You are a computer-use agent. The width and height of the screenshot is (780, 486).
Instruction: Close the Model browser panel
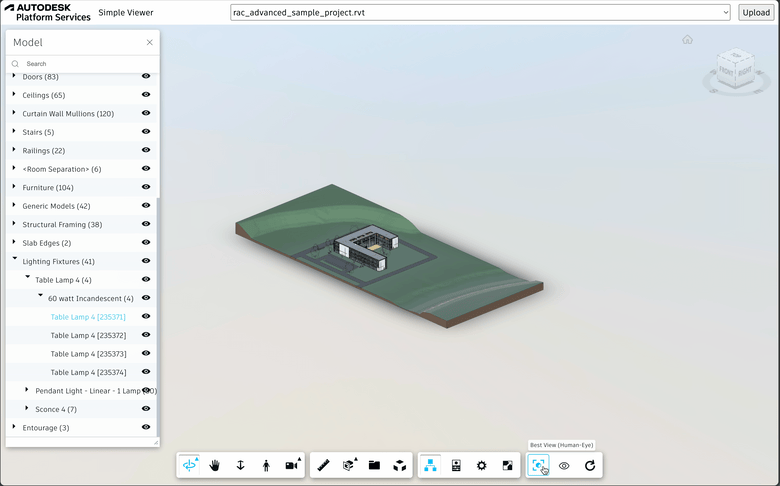tap(150, 43)
